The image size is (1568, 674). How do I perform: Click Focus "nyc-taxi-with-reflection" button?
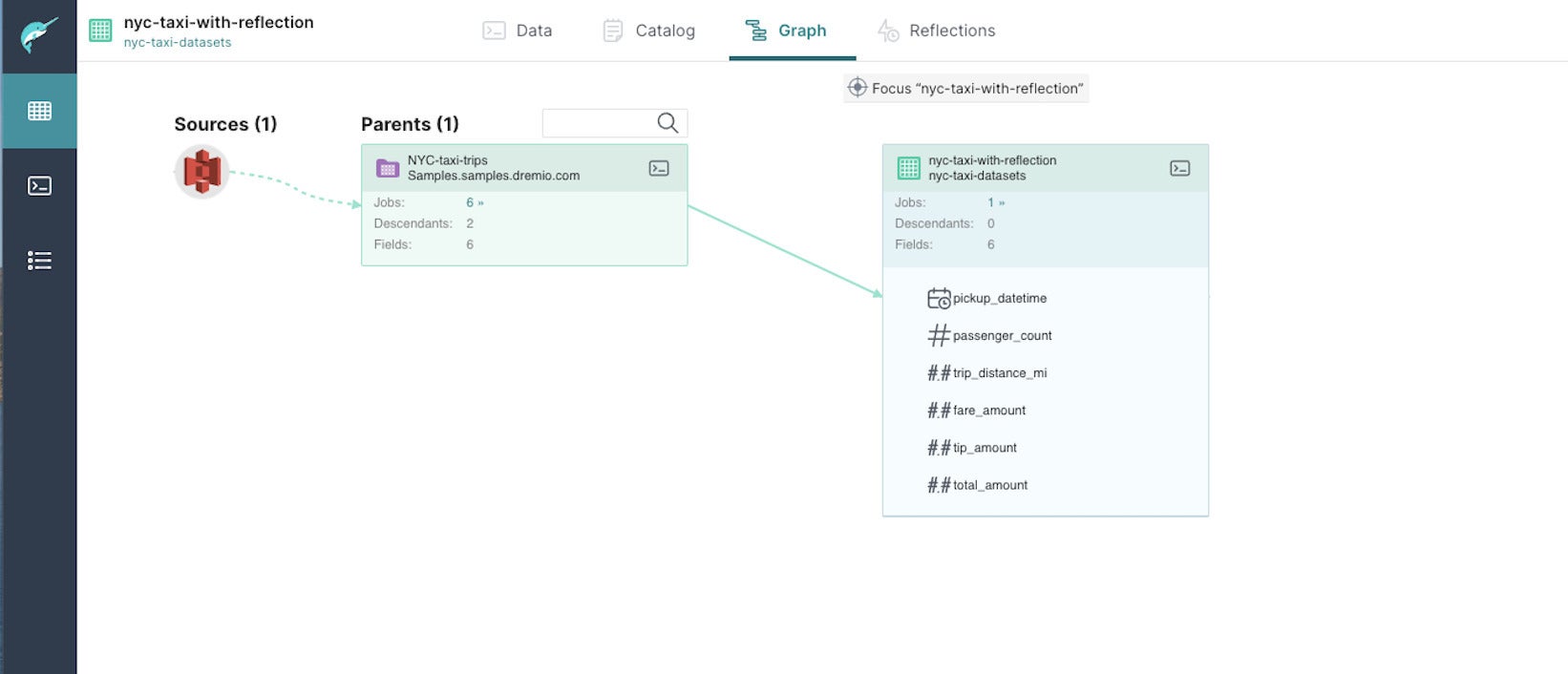965,88
